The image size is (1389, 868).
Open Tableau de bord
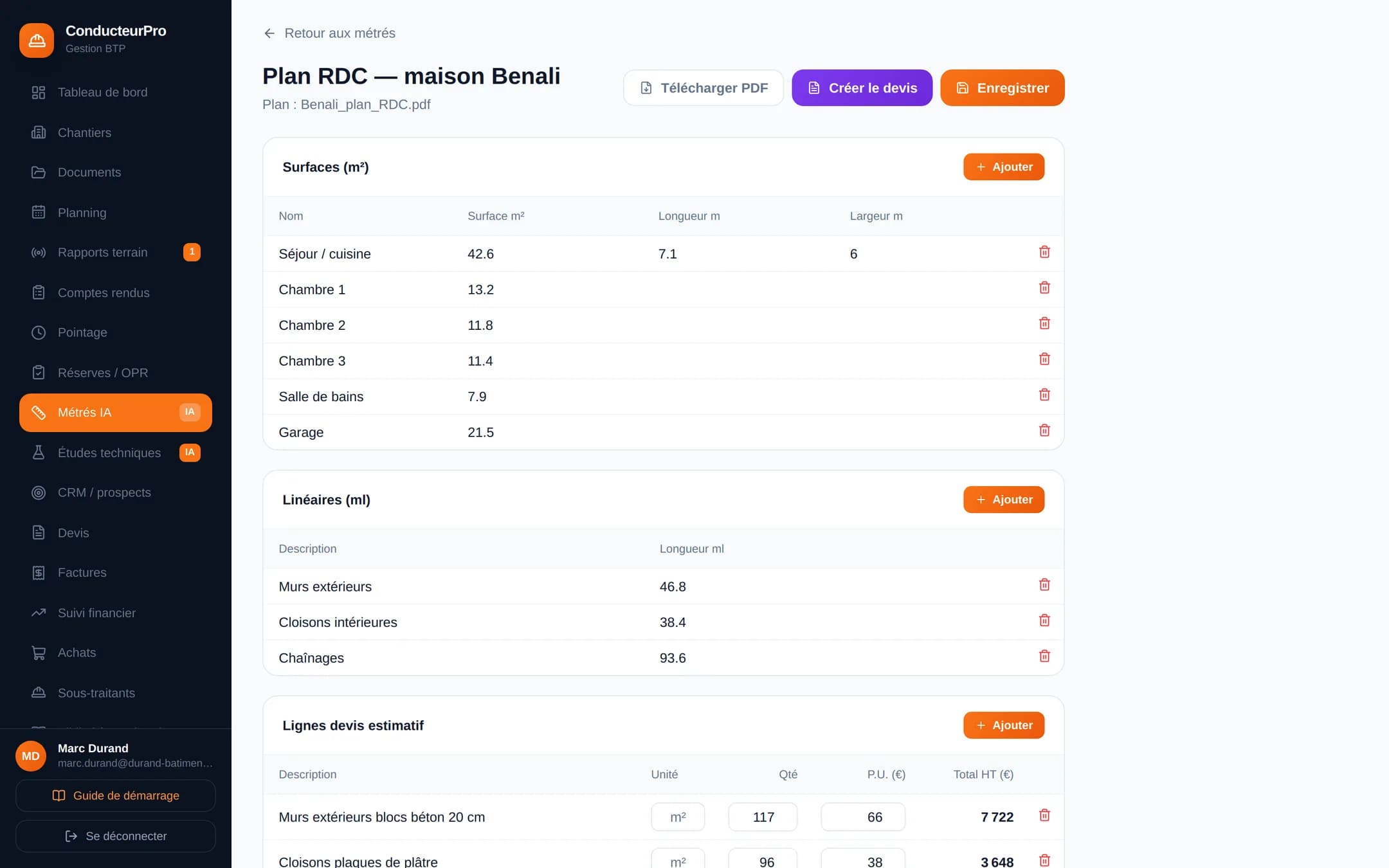[116, 93]
